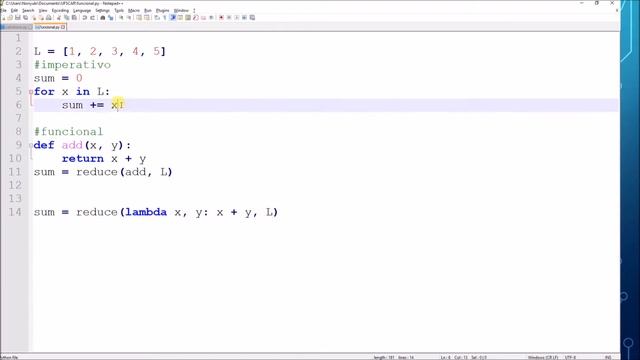Click the Redo toolbar icon
640x360 pixels.
pyautogui.click(x=93, y=18)
